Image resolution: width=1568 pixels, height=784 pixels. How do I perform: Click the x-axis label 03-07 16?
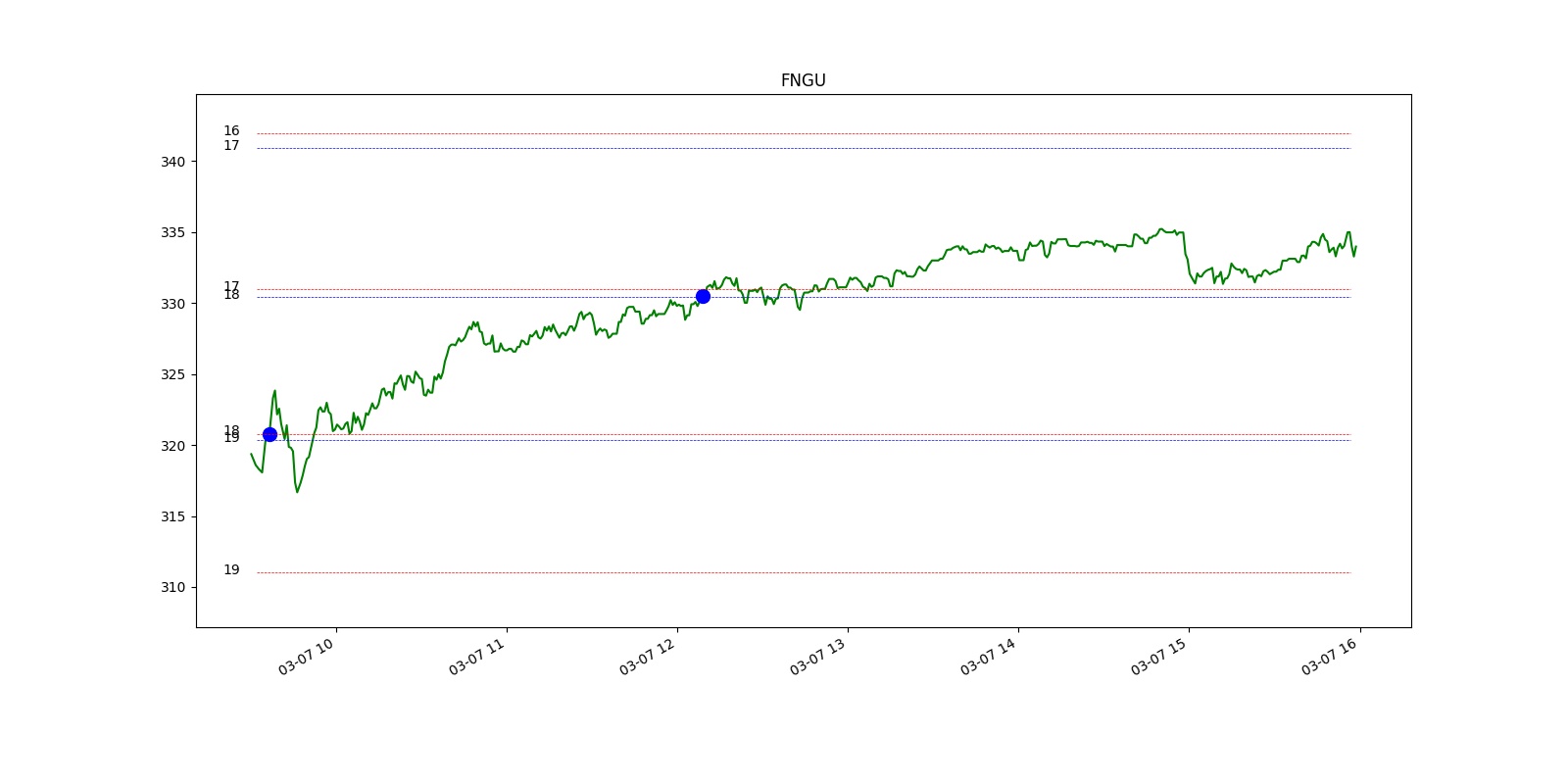(1330, 657)
